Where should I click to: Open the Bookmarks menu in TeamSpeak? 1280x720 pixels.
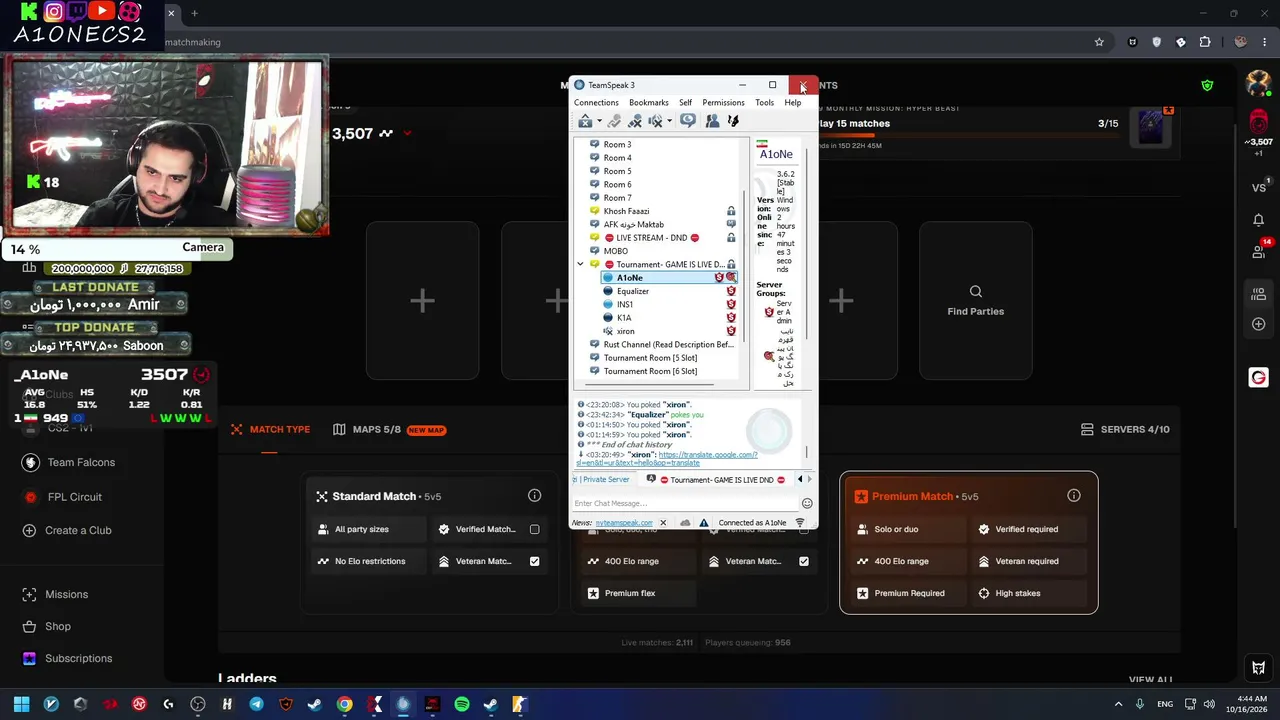648,102
